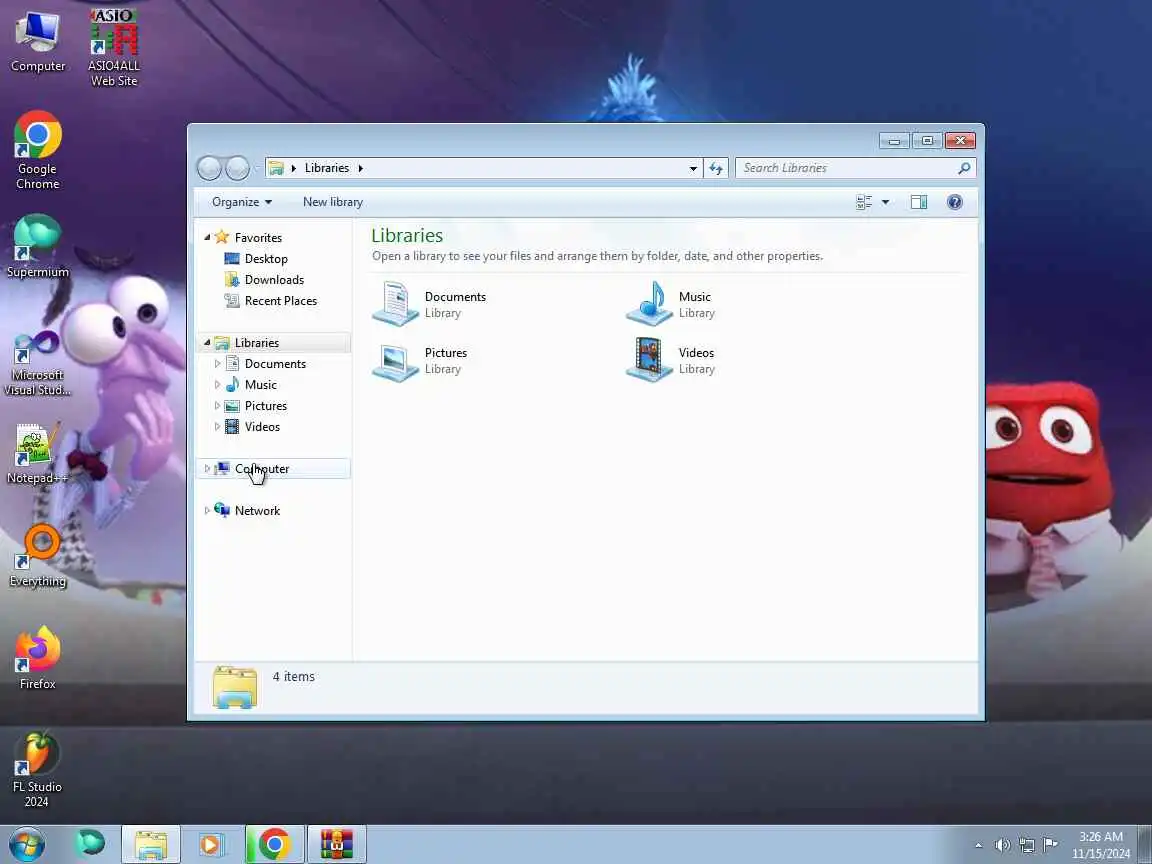Expand the Network tree arrow
The image size is (1152, 864).
point(207,511)
